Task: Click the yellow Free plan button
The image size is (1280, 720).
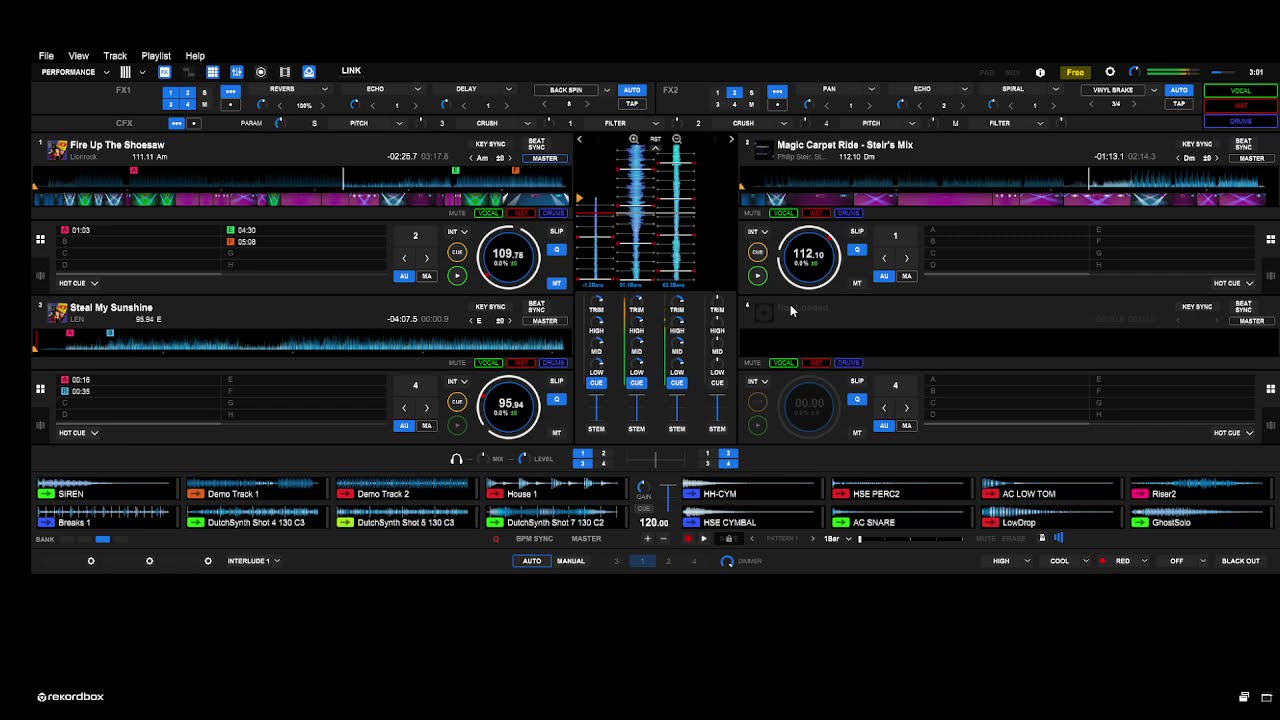Action: click(1075, 72)
